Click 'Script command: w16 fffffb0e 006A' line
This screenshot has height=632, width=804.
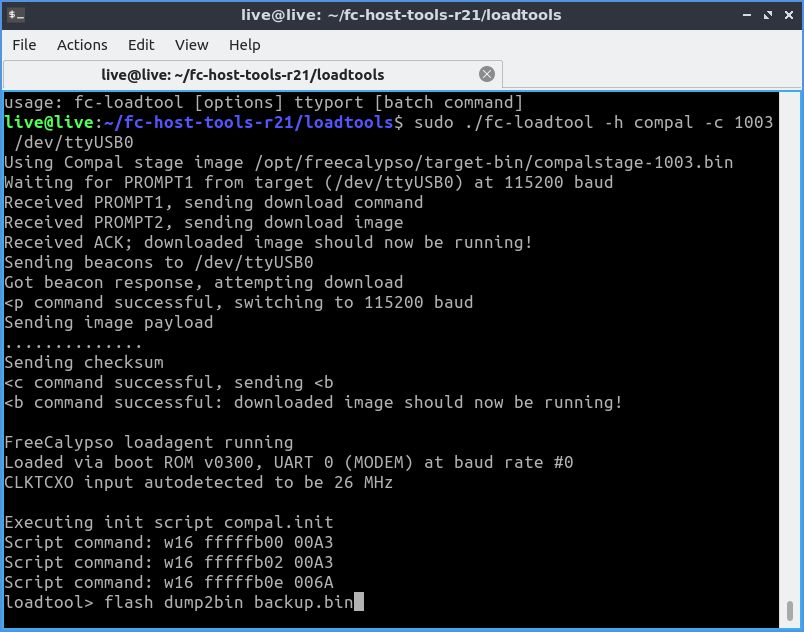click(x=169, y=582)
